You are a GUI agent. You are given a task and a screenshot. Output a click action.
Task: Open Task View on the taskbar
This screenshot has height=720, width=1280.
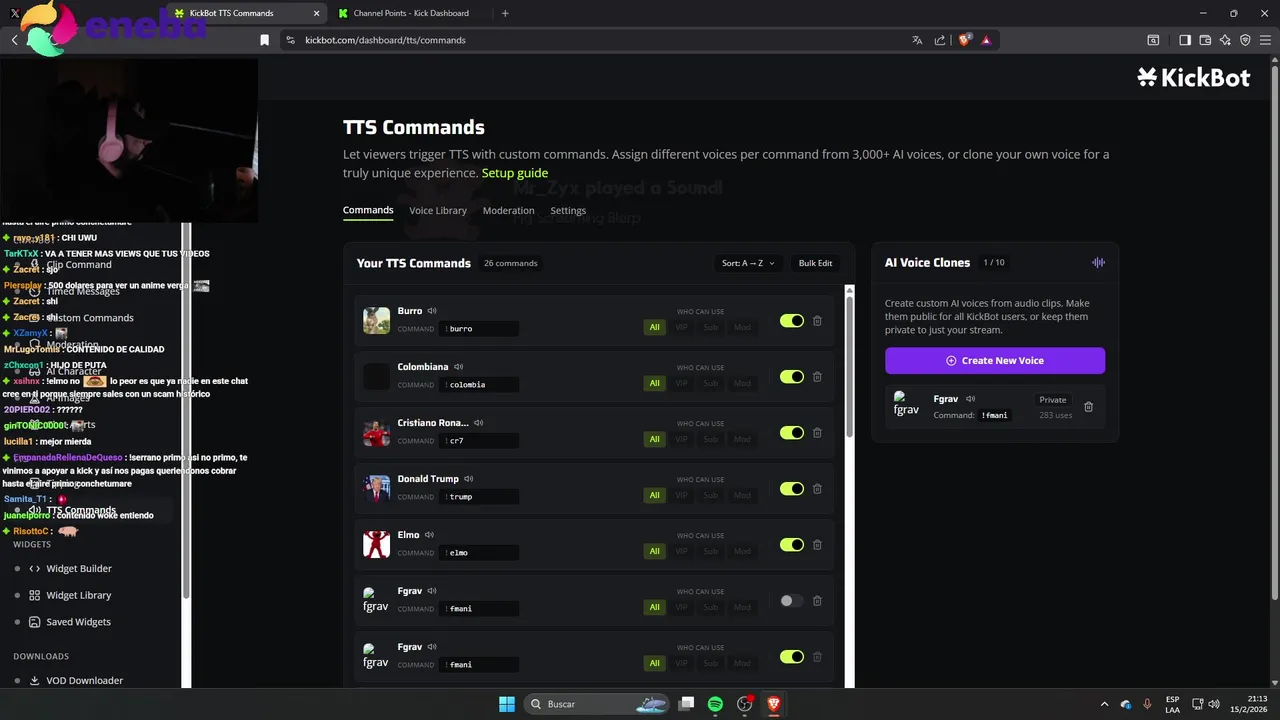click(686, 704)
